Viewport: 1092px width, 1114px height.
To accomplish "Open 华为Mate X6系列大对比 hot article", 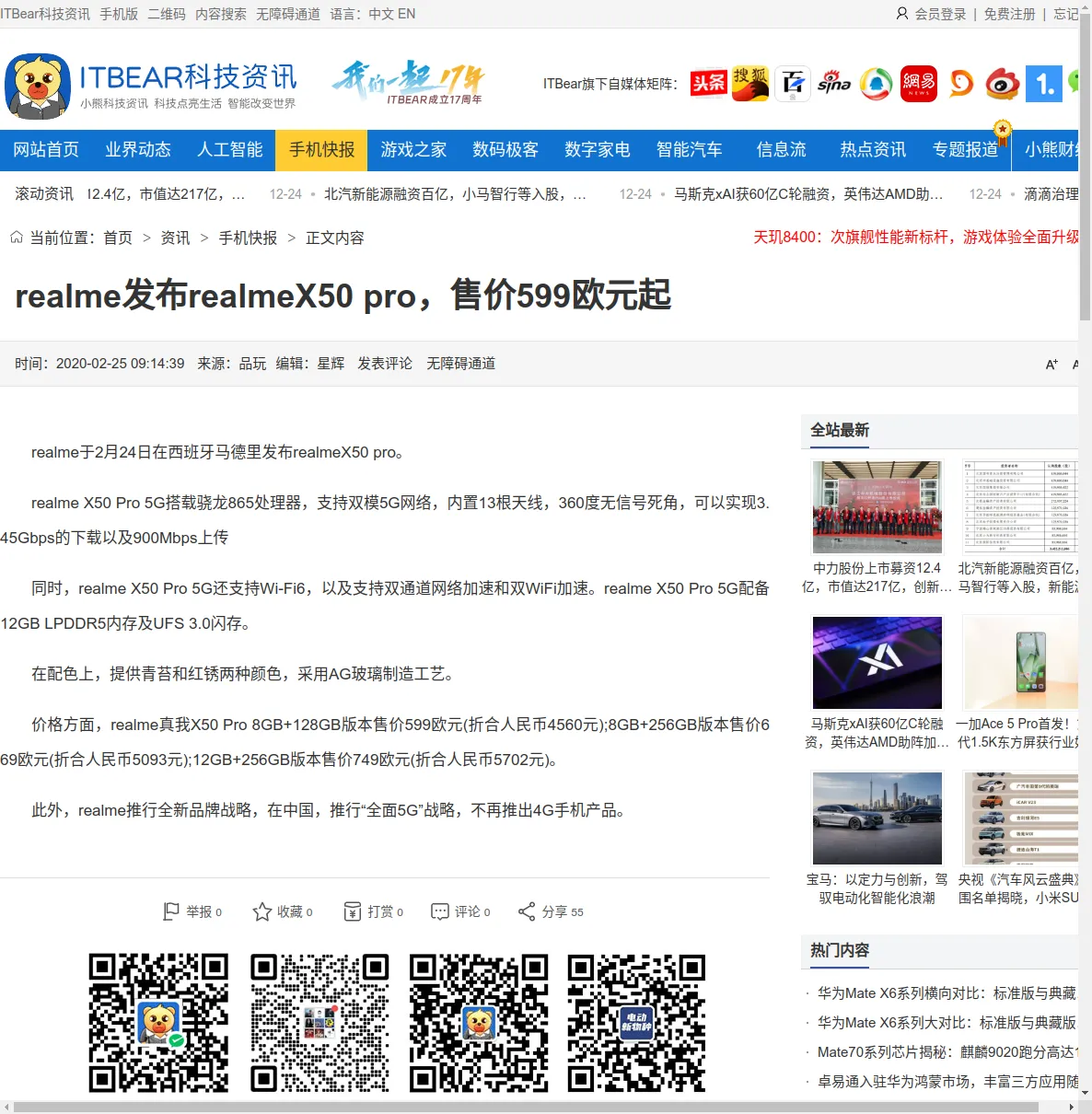I will (x=947, y=1023).
